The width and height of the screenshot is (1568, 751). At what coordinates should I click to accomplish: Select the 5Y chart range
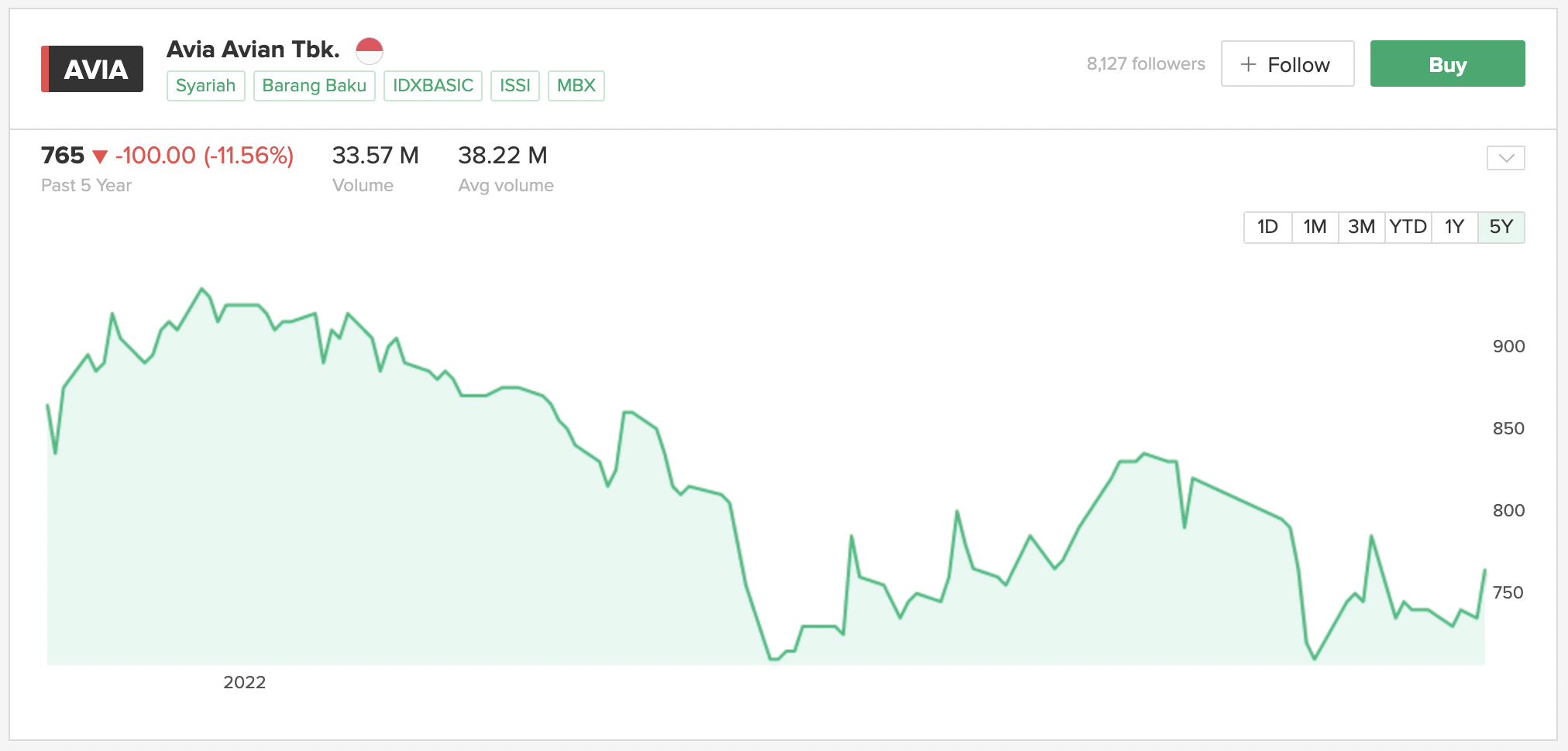(x=1501, y=228)
